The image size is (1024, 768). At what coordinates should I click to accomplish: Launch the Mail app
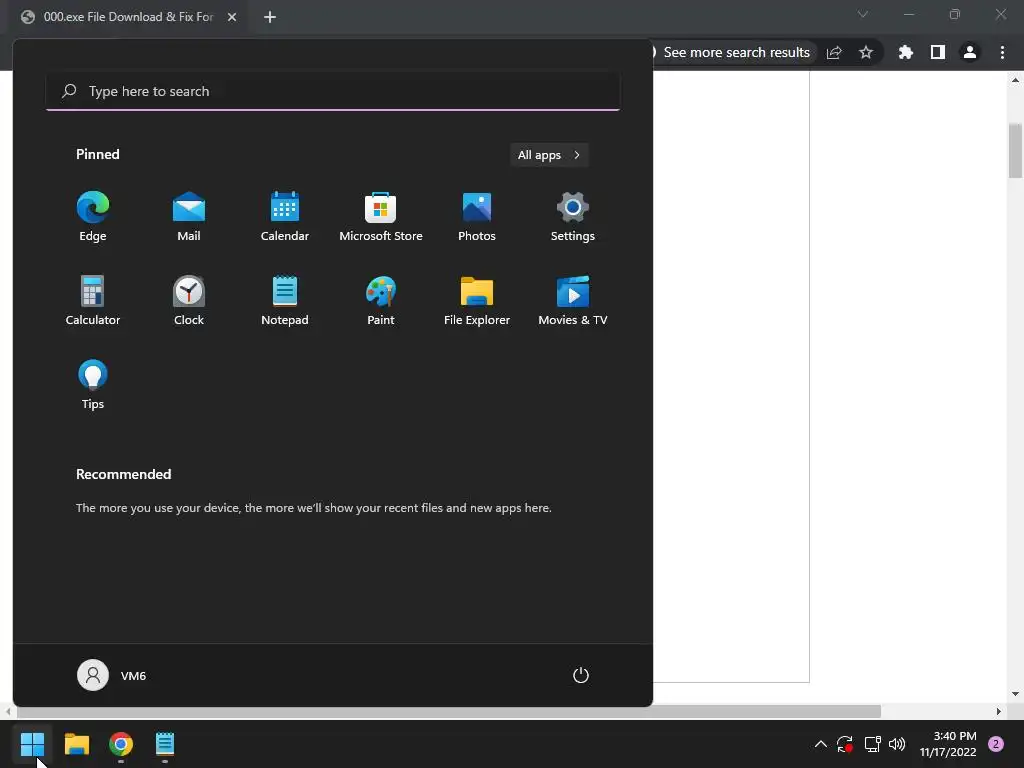[x=189, y=217]
